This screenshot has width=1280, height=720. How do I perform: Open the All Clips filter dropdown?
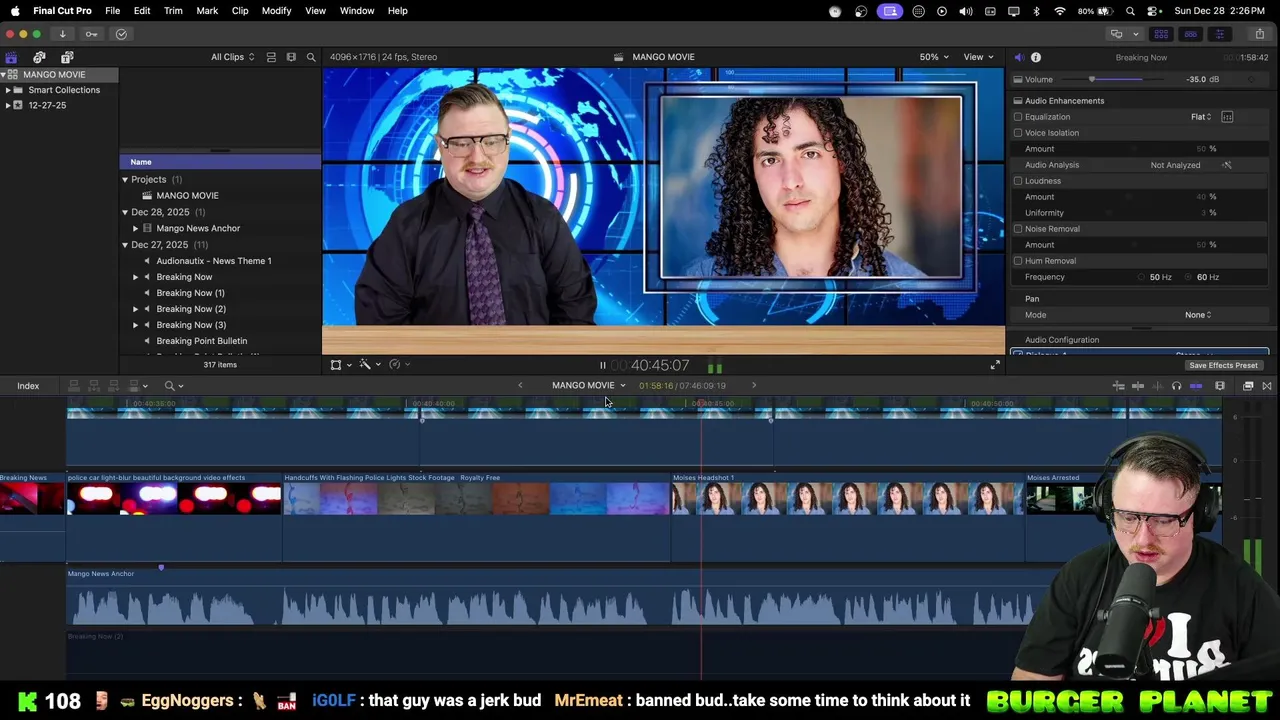[x=232, y=57]
